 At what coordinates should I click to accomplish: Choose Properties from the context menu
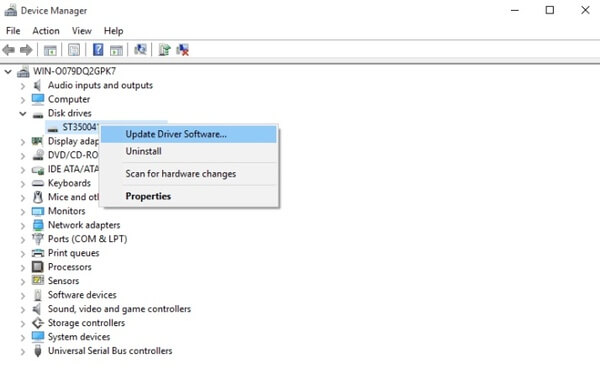coord(189,196)
